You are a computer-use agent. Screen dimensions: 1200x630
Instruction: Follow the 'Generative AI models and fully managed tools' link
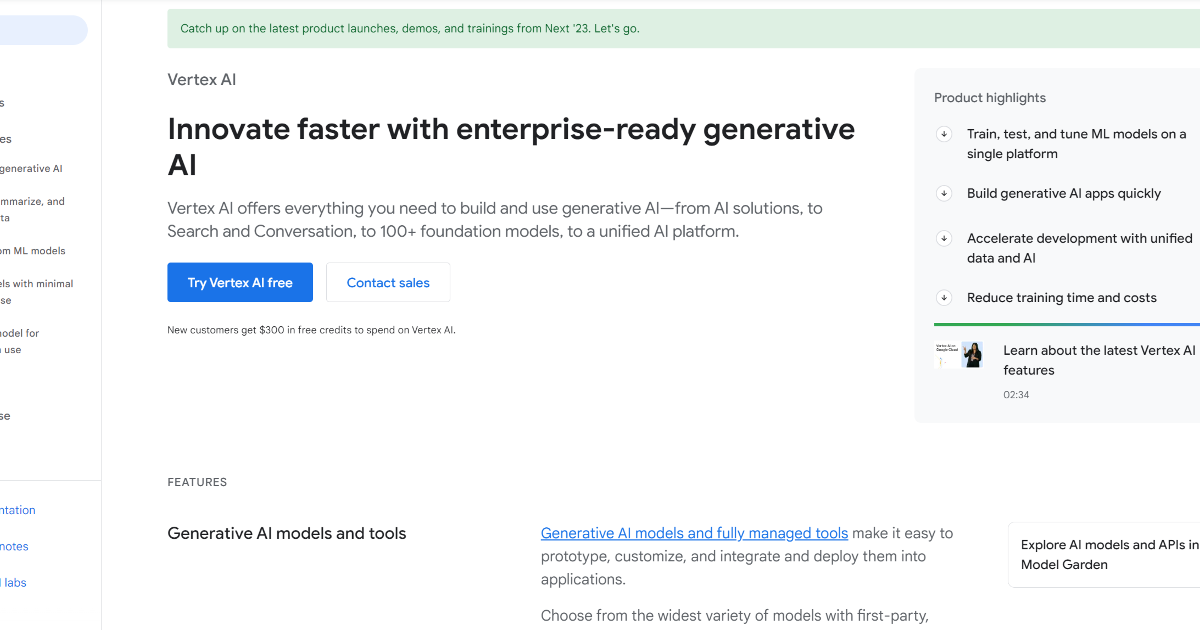pyautogui.click(x=694, y=533)
